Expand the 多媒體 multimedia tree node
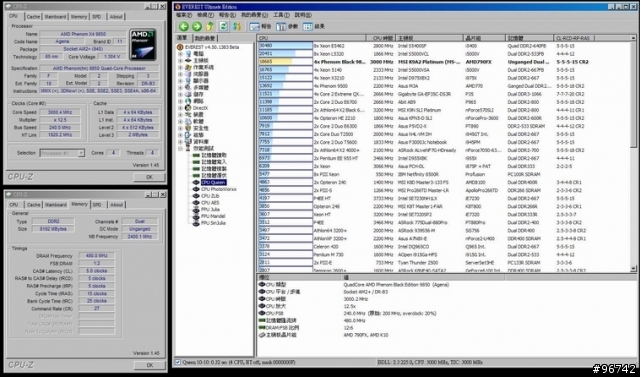Image resolution: width=640 pixels, height=377 pixels. pos(180,88)
